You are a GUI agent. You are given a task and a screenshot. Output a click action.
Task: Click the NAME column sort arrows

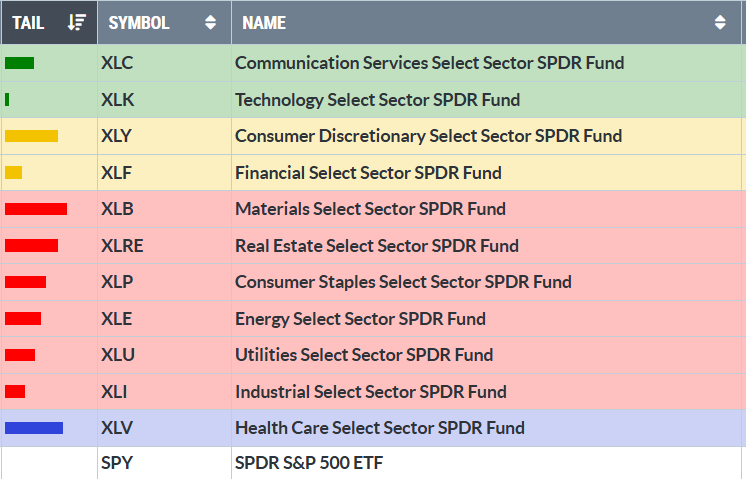point(720,22)
